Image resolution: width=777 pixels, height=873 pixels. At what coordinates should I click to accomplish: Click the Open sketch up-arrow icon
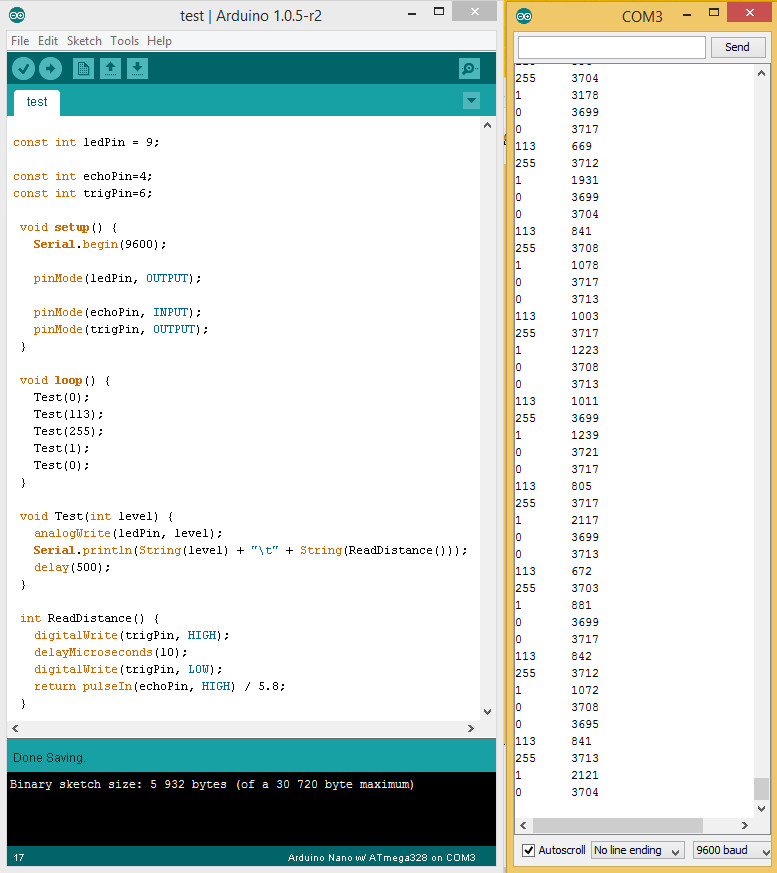[x=111, y=69]
